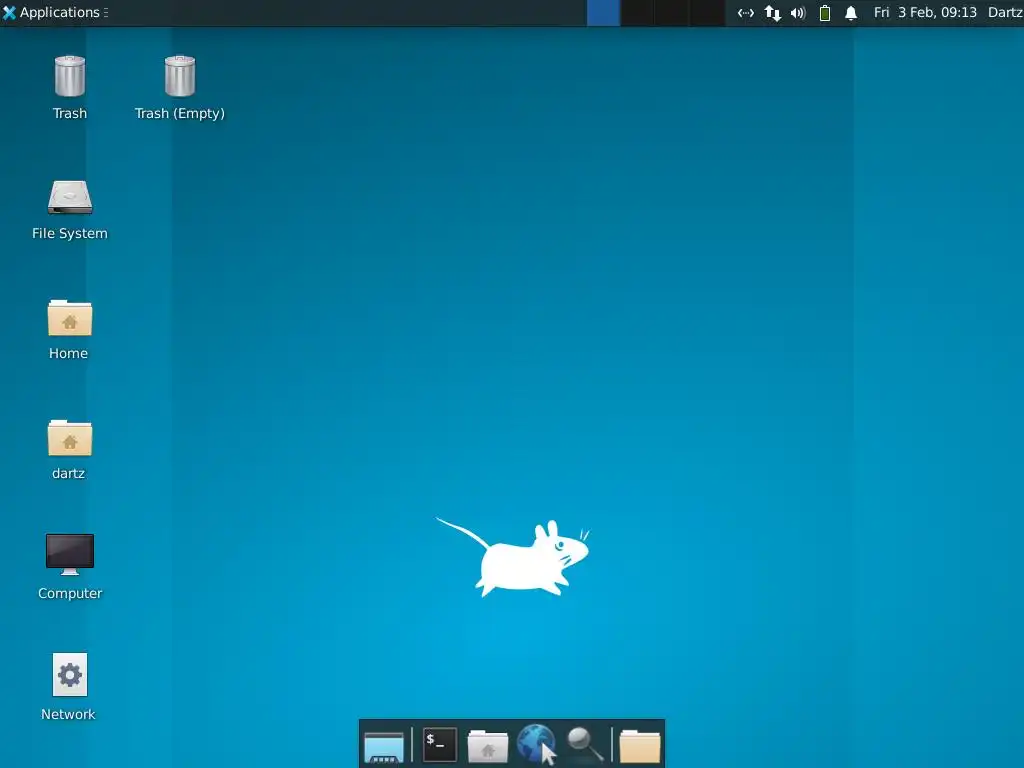Image resolution: width=1024 pixels, height=768 pixels.
Task: Select the Trash desktop icon
Action: click(x=70, y=88)
